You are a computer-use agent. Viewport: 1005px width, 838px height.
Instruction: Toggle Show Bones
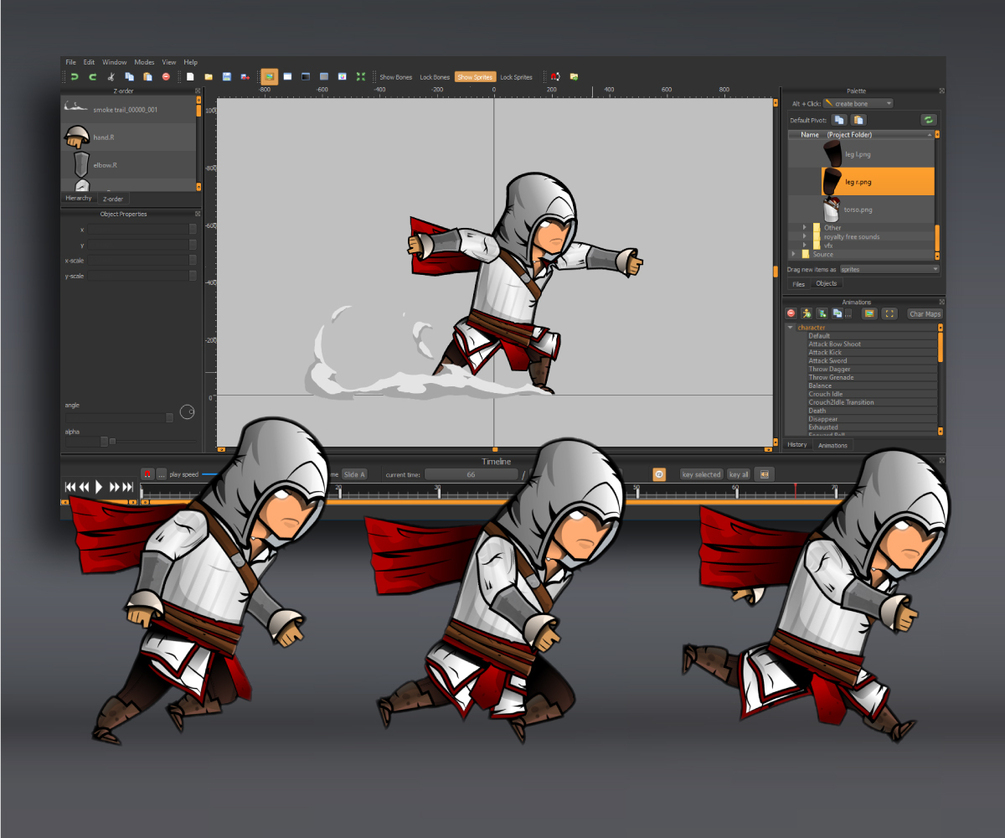tap(395, 77)
